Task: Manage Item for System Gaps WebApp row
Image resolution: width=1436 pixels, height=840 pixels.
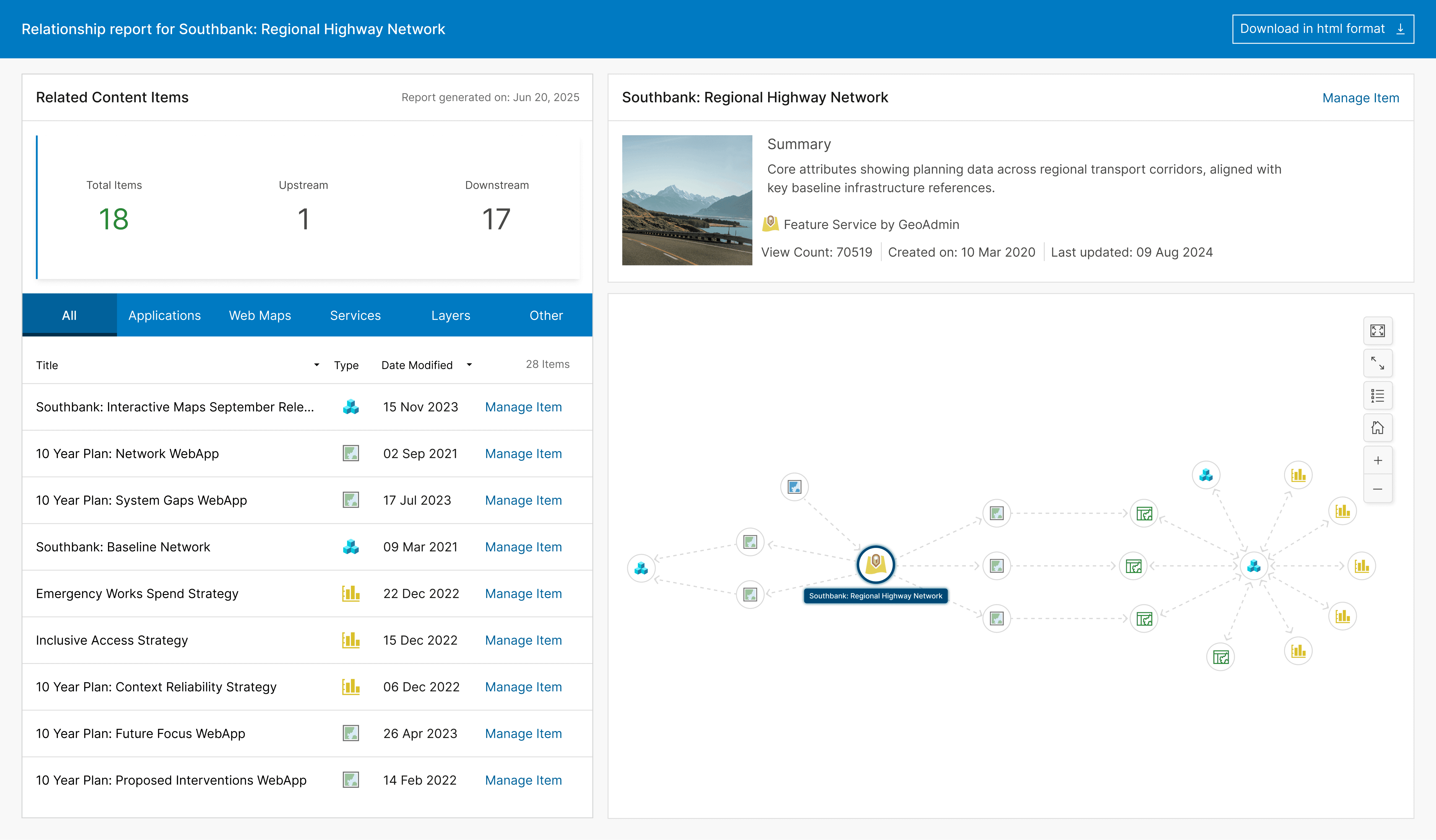Action: [523, 500]
